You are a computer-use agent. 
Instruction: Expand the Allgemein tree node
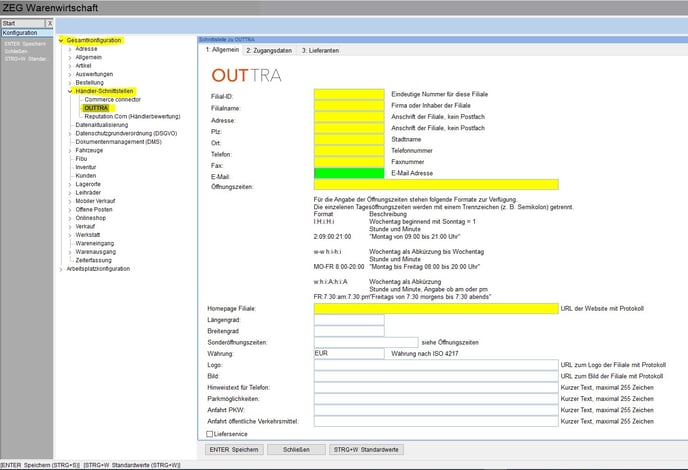pos(70,57)
